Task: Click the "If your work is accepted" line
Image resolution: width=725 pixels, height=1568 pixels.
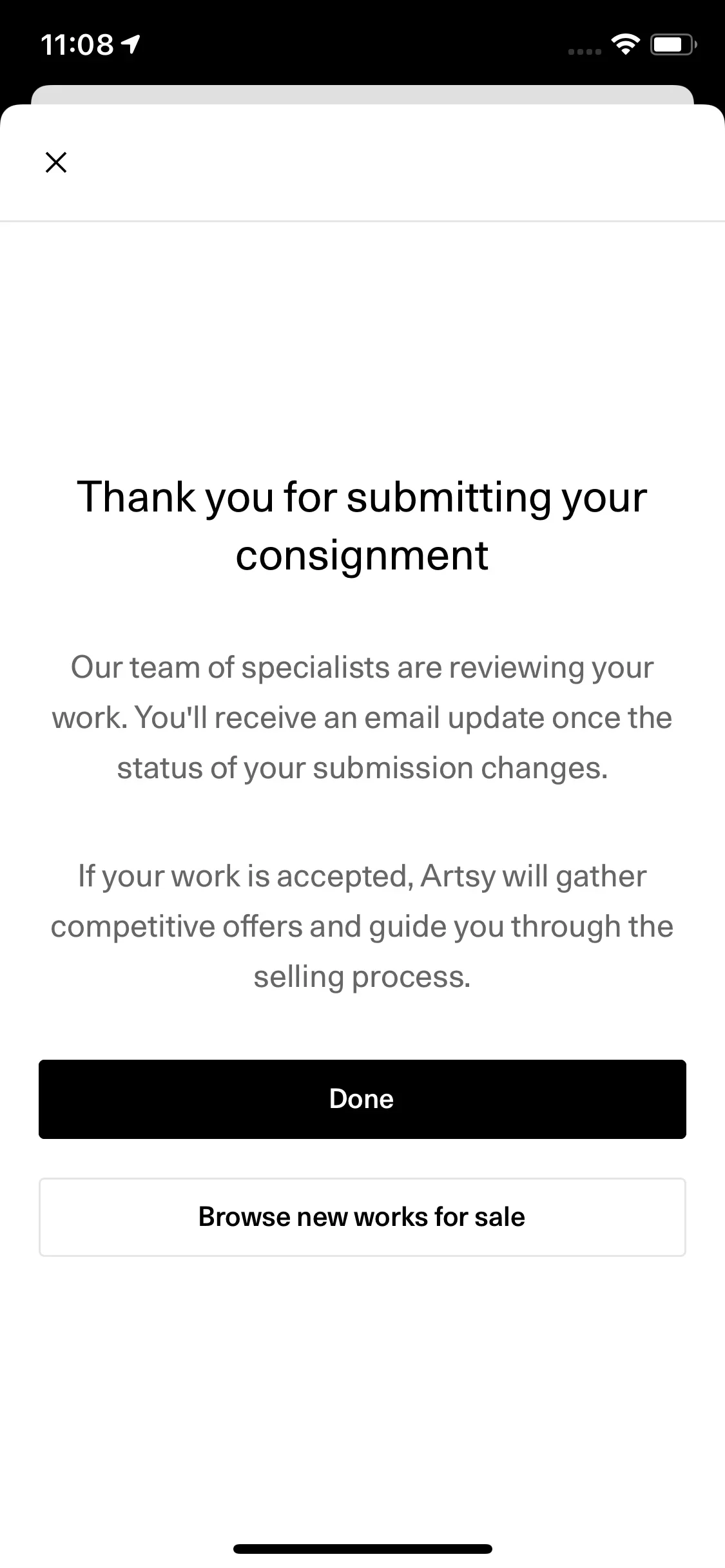Action: click(362, 876)
